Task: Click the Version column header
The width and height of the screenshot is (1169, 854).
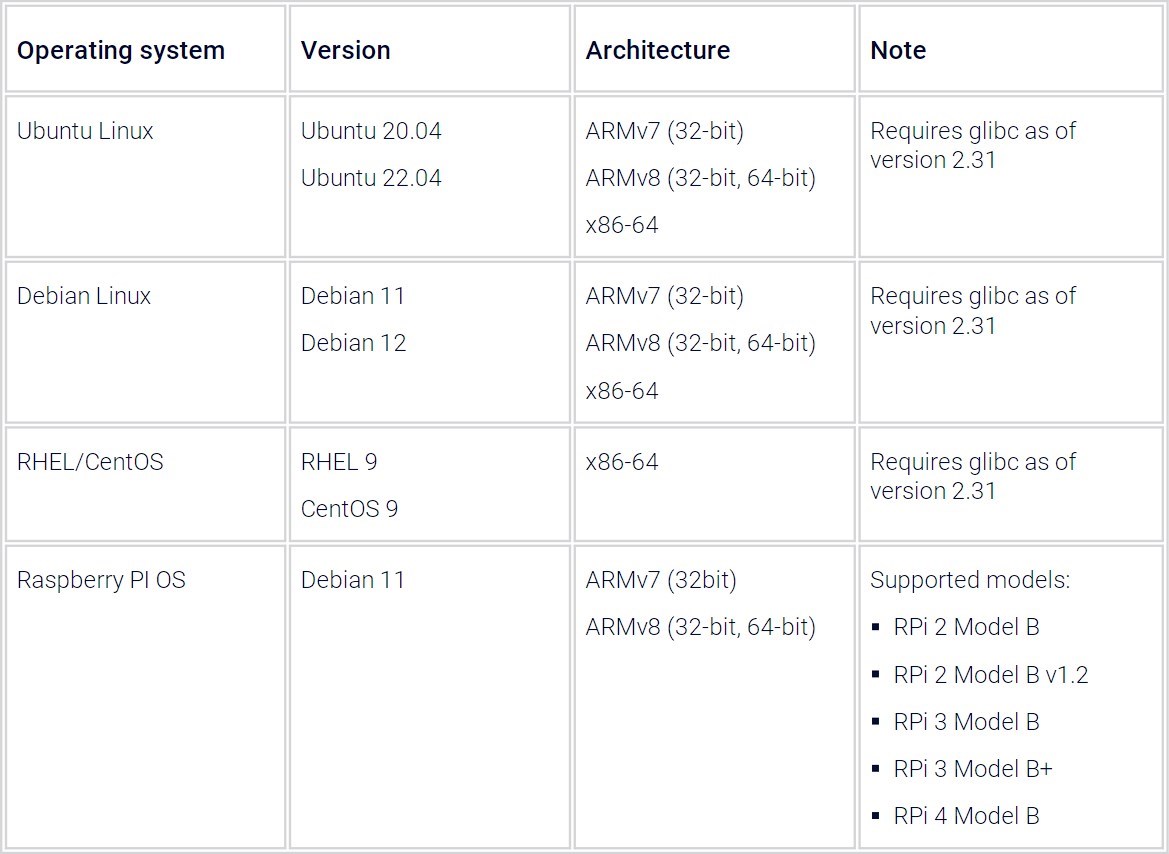Action: pyautogui.click(x=345, y=50)
